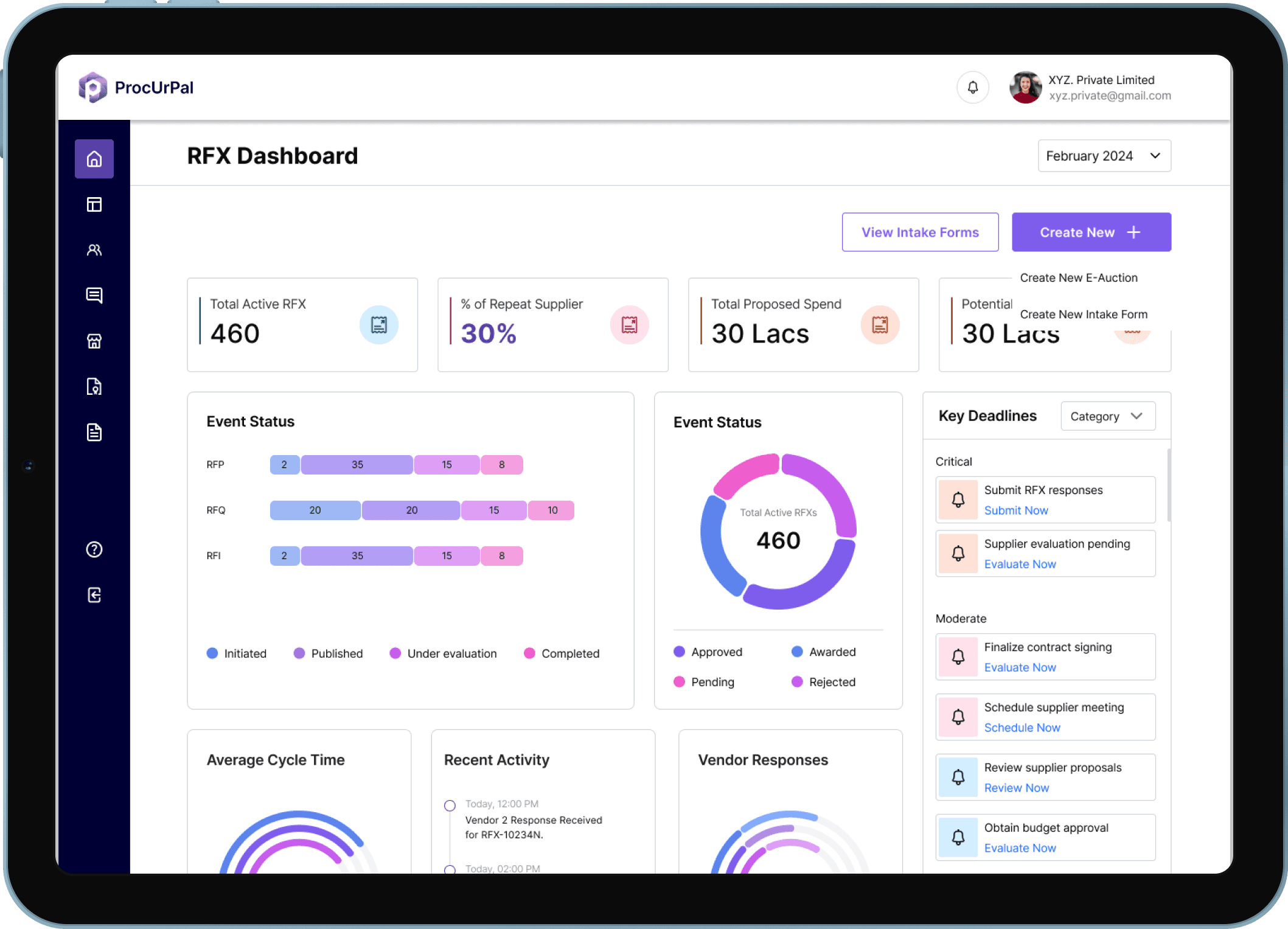Expand the February 2024 month dropdown
1288x929 pixels.
click(1104, 156)
